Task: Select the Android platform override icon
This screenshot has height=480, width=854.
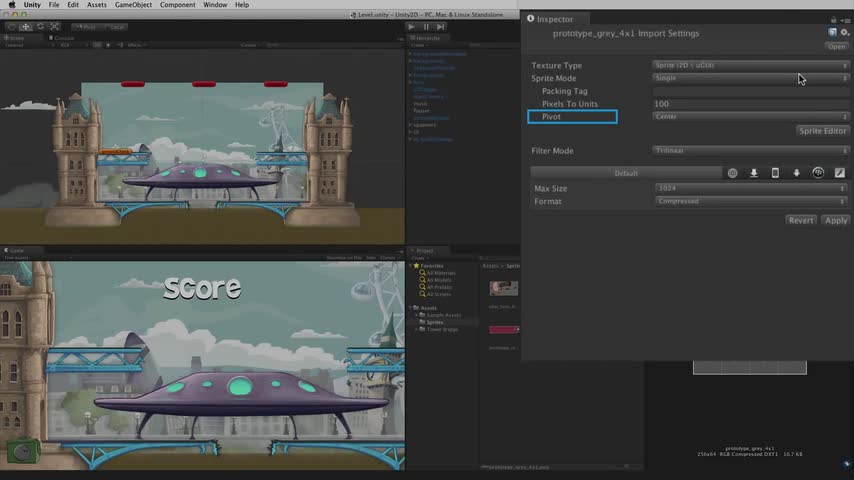Action: click(796, 173)
